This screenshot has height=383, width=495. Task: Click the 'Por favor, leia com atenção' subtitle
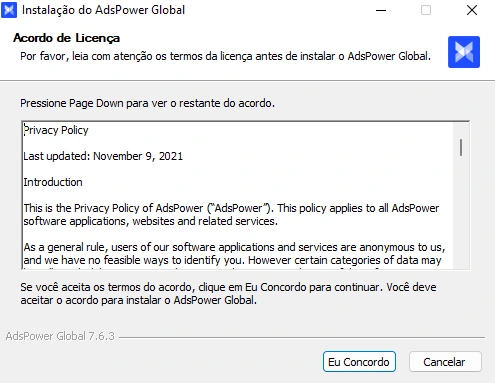pyautogui.click(x=225, y=56)
